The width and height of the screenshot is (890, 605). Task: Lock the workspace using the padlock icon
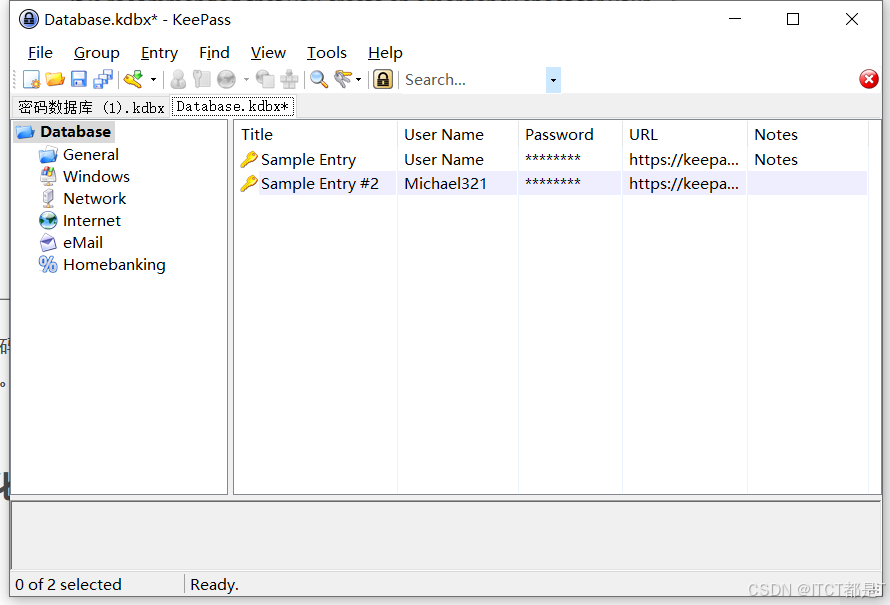[x=382, y=79]
